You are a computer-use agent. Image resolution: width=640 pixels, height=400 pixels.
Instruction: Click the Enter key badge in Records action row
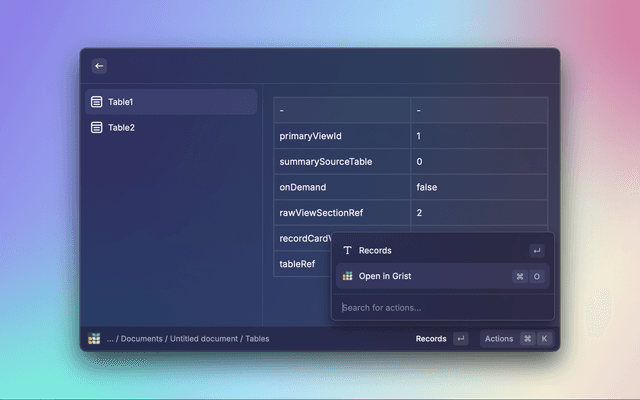tap(537, 251)
